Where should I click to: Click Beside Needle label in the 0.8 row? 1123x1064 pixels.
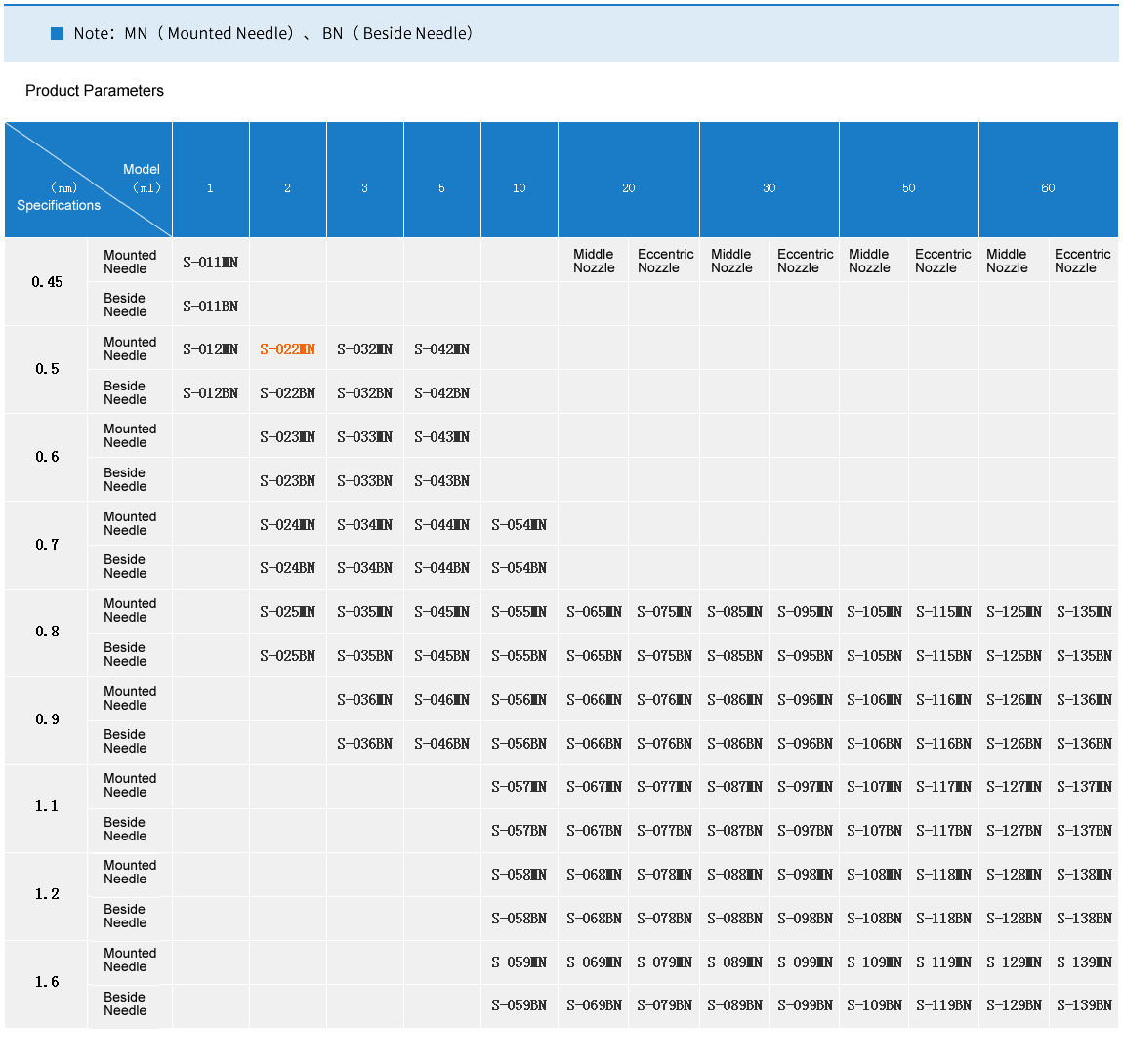click(125, 655)
